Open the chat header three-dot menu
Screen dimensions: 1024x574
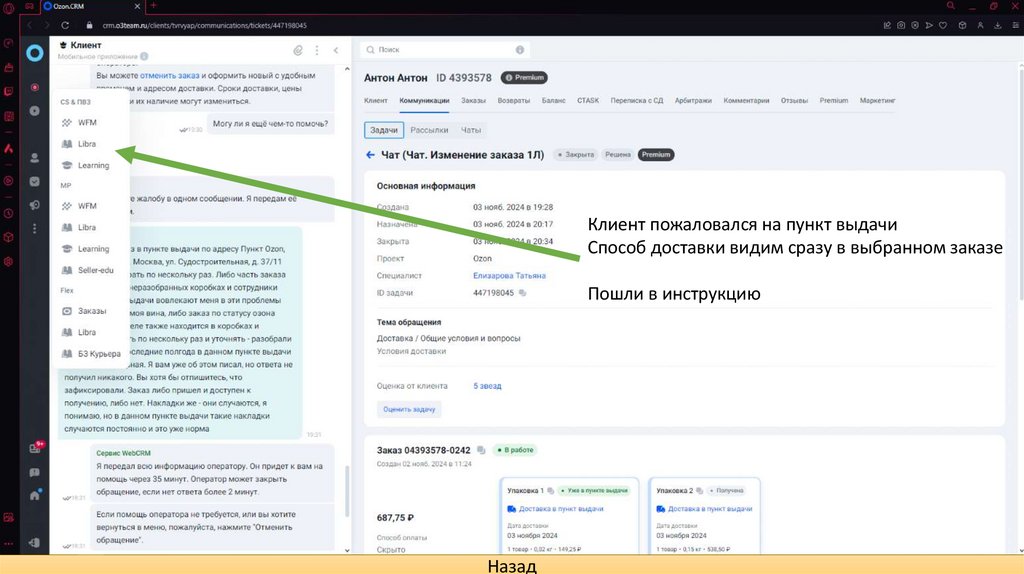317,50
